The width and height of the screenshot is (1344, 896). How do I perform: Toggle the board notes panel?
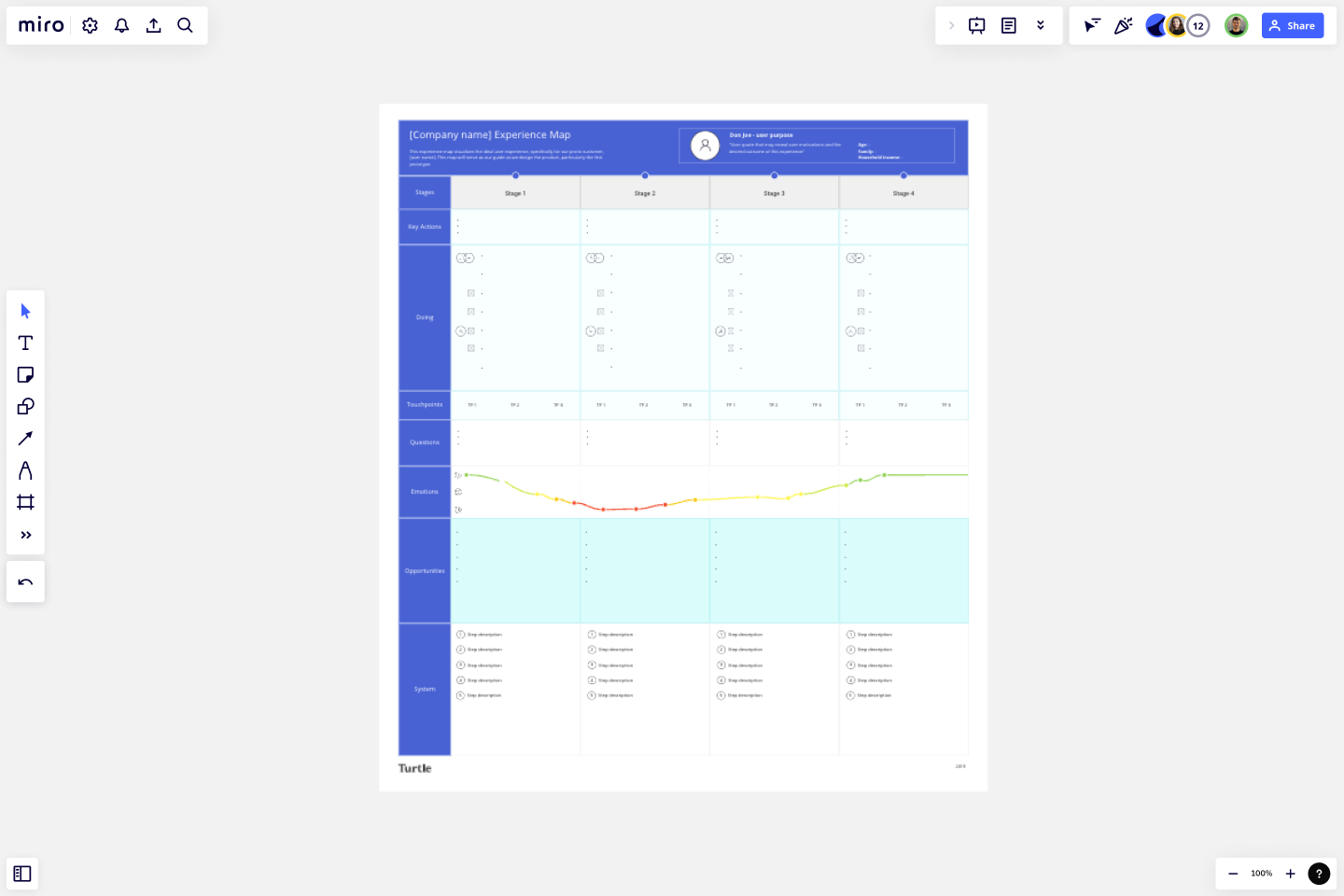click(1009, 25)
